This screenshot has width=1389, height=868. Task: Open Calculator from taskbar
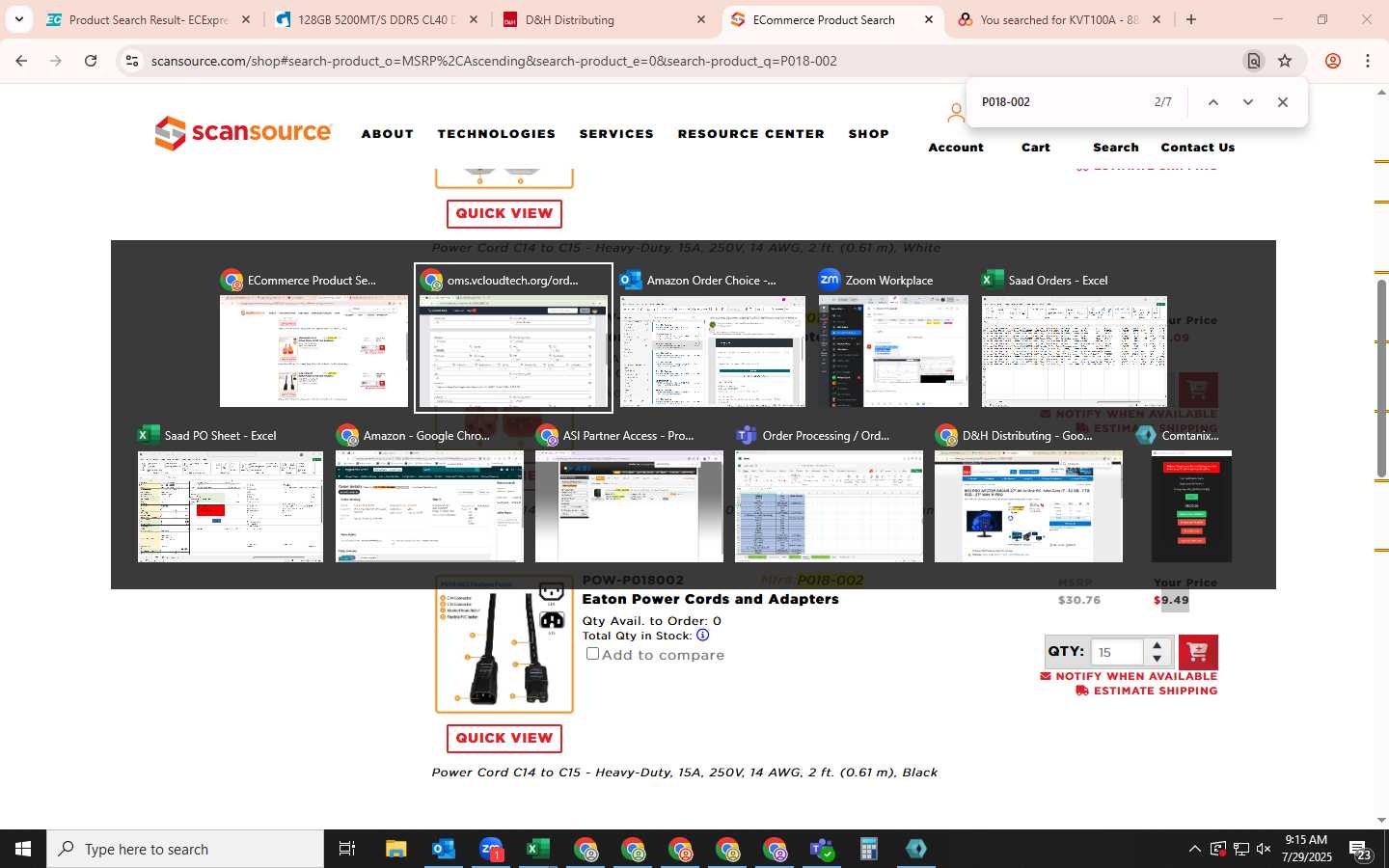pyautogui.click(x=869, y=849)
